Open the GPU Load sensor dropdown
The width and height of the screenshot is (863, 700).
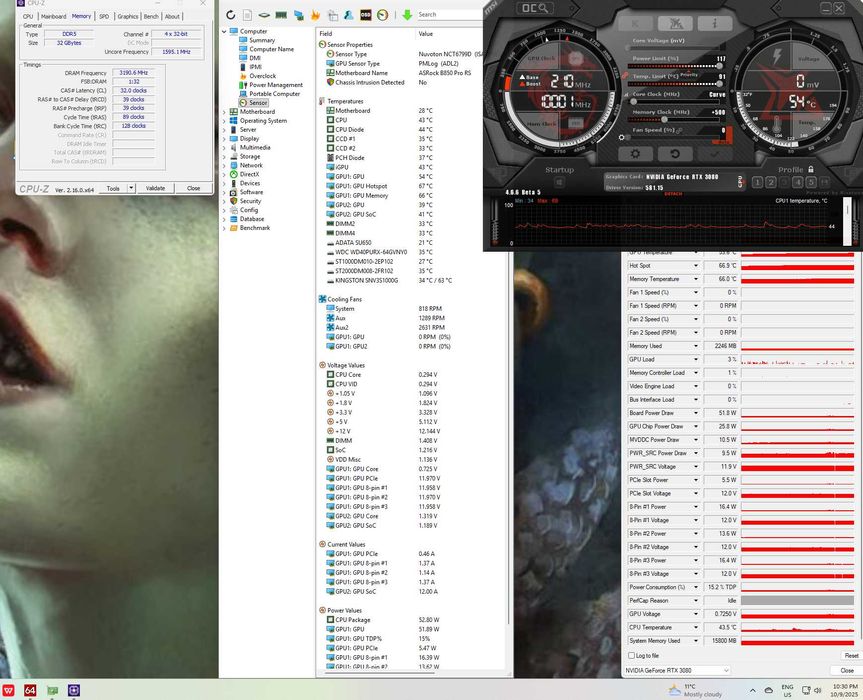point(696,359)
